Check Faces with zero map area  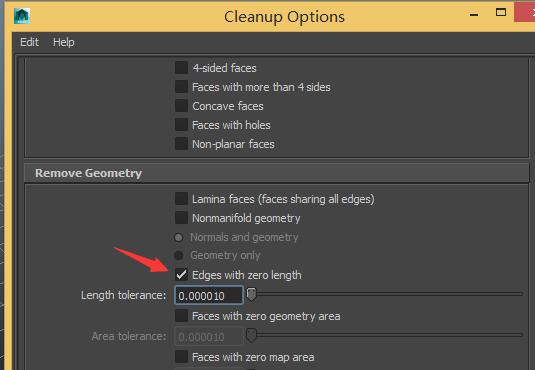[181, 357]
